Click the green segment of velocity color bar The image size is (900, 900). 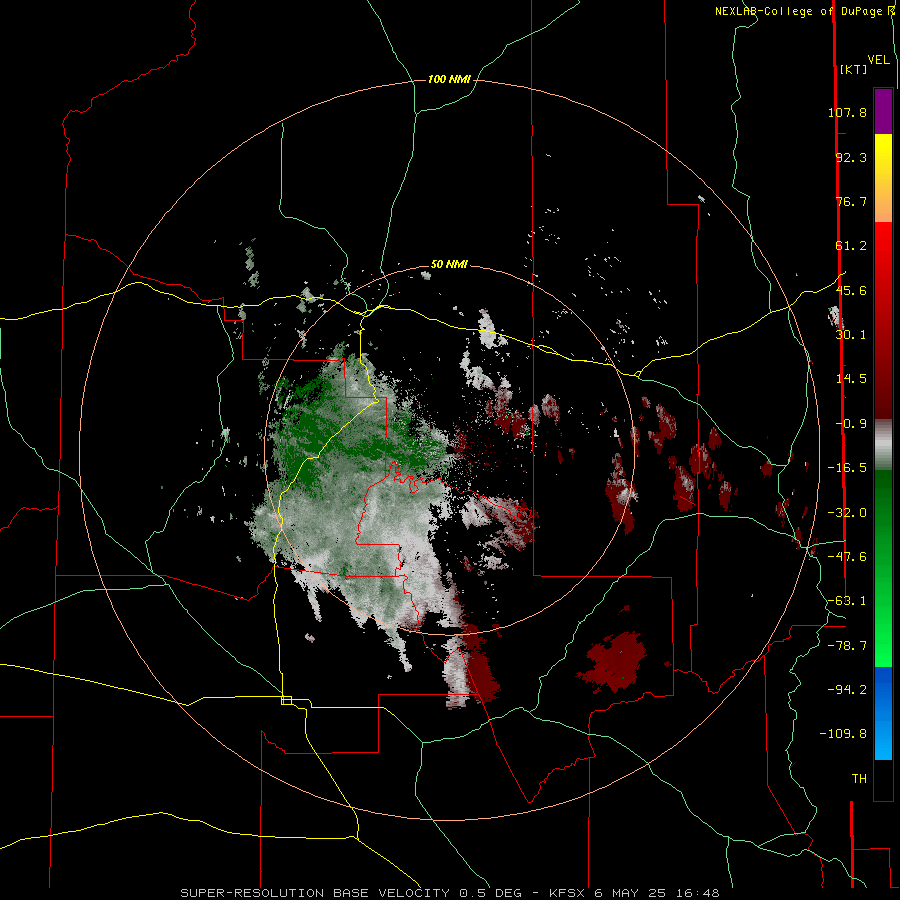tap(883, 568)
